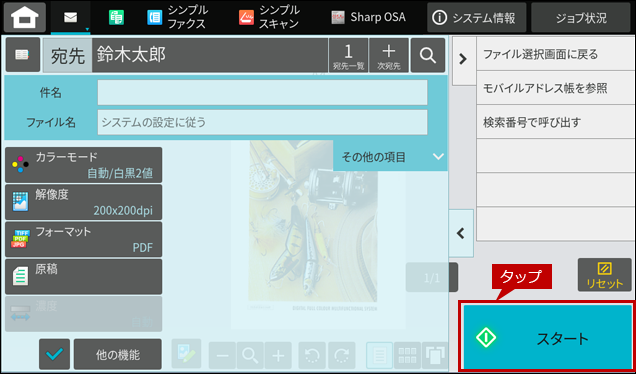Tap the magnifier search destination icon
The width and height of the screenshot is (636, 374).
(428, 55)
